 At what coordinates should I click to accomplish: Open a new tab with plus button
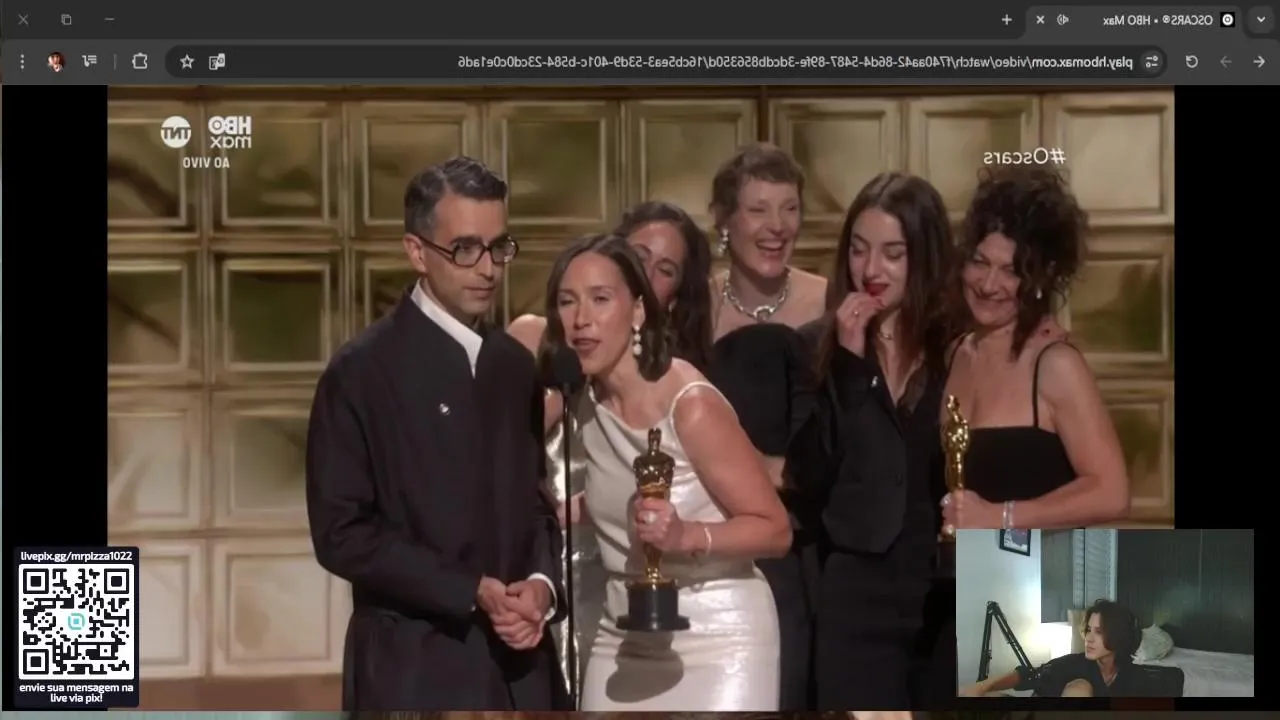tap(1007, 20)
